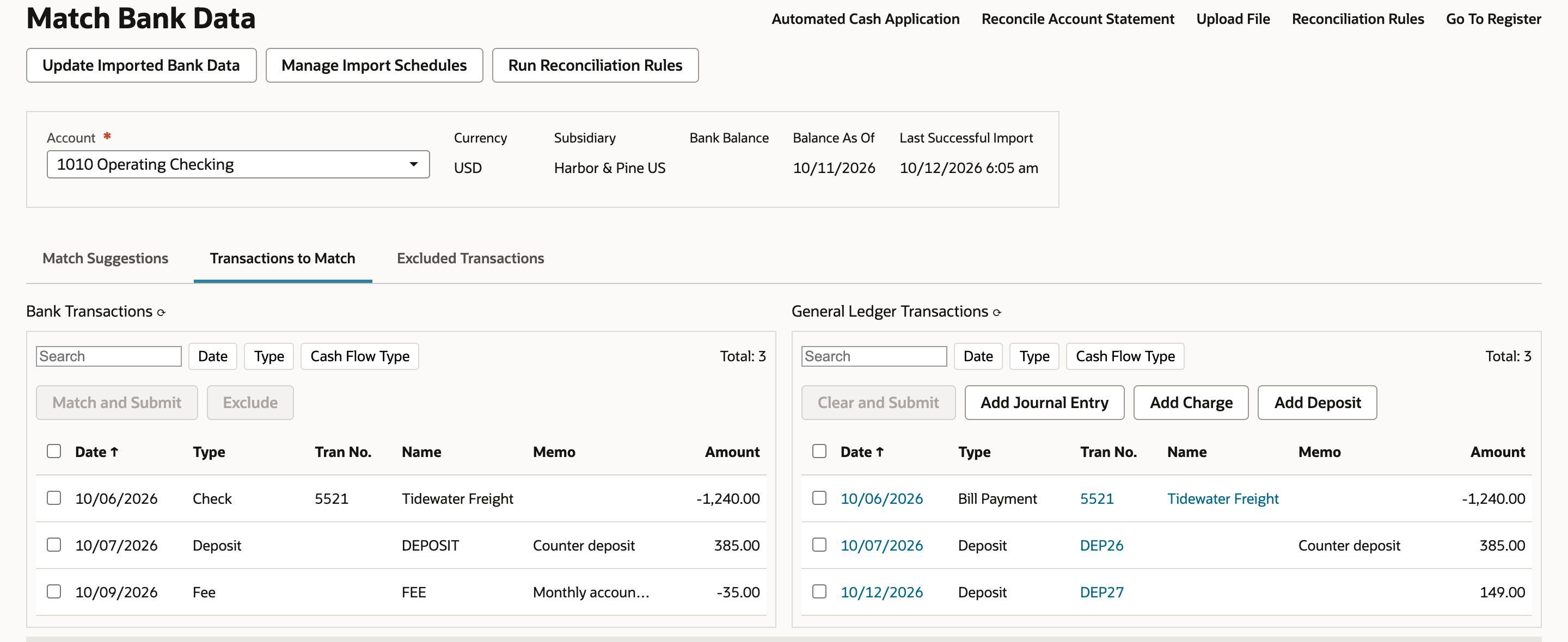Click the Add Deposit button
Viewport: 1568px width, 642px height.
(x=1318, y=402)
